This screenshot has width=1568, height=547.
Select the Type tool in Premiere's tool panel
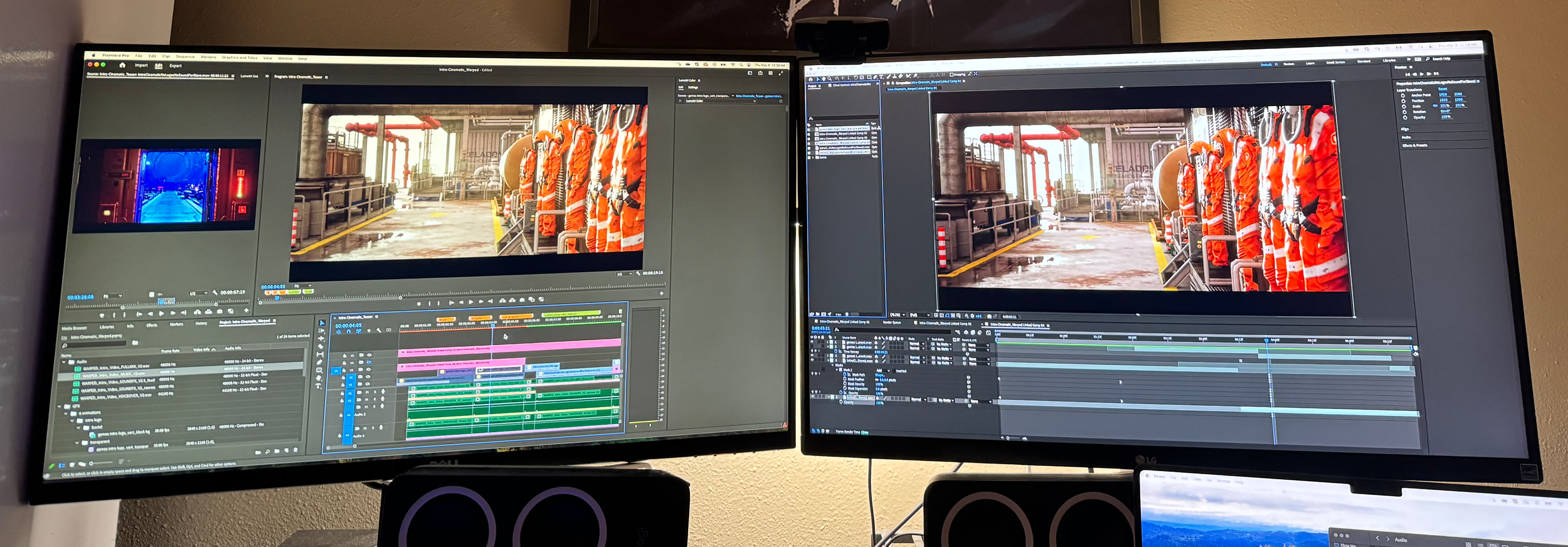[318, 386]
